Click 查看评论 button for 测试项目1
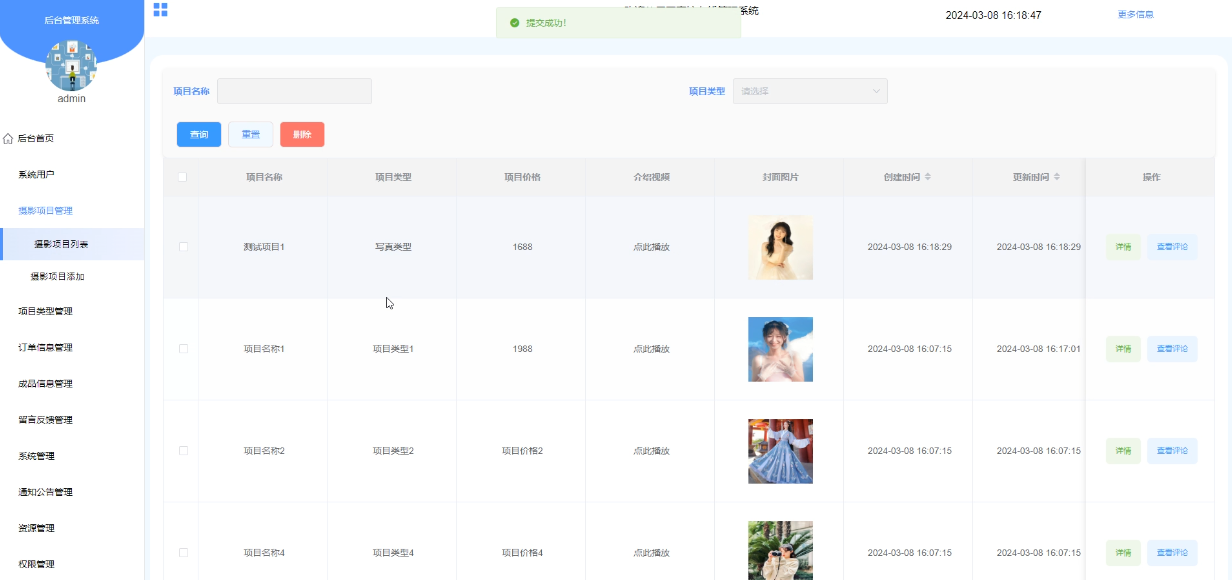 coord(1172,247)
